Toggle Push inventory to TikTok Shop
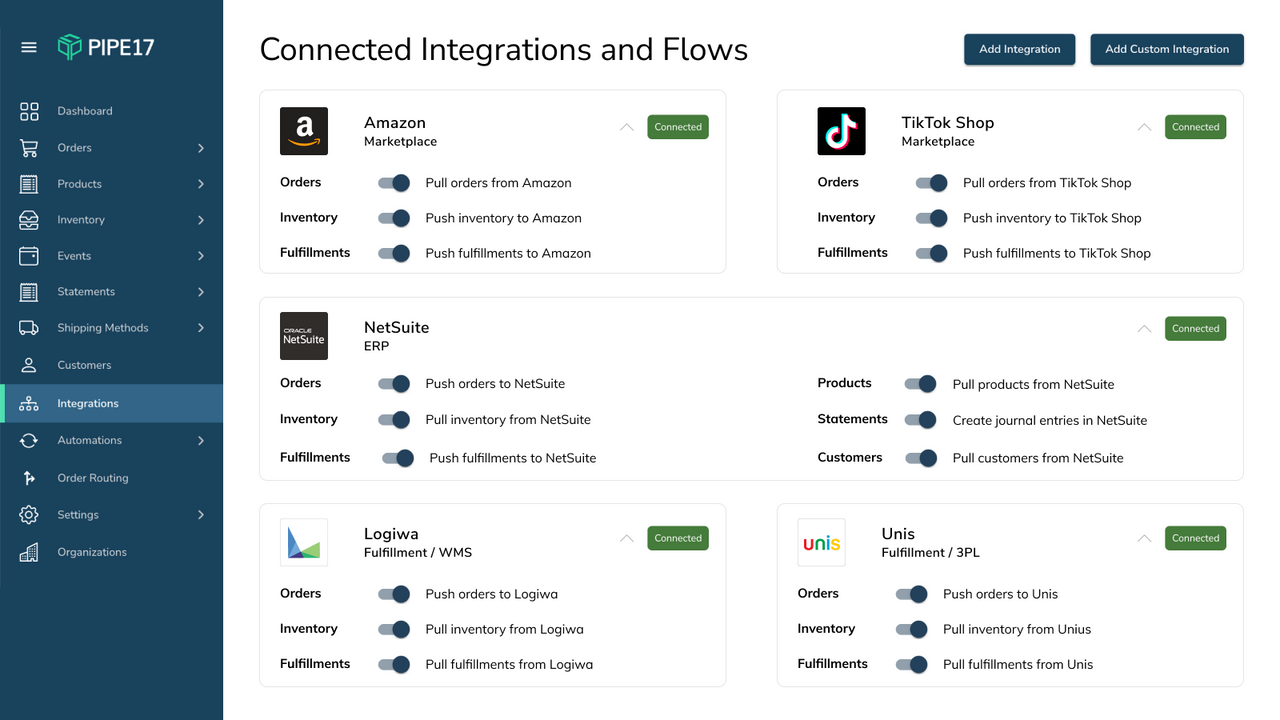The image size is (1280, 720). pyautogui.click(x=932, y=218)
